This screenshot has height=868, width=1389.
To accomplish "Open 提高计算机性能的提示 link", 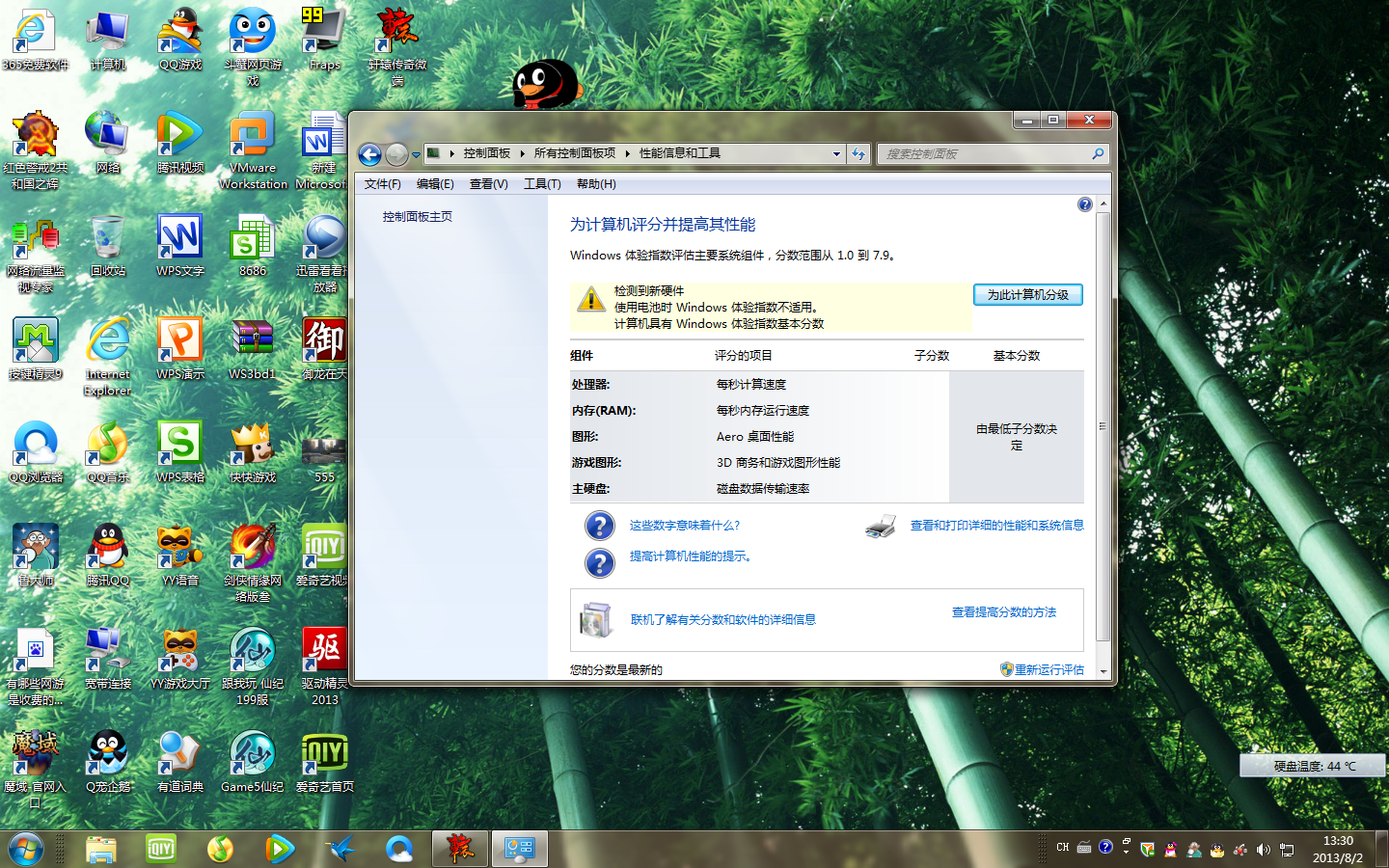I will [x=691, y=556].
